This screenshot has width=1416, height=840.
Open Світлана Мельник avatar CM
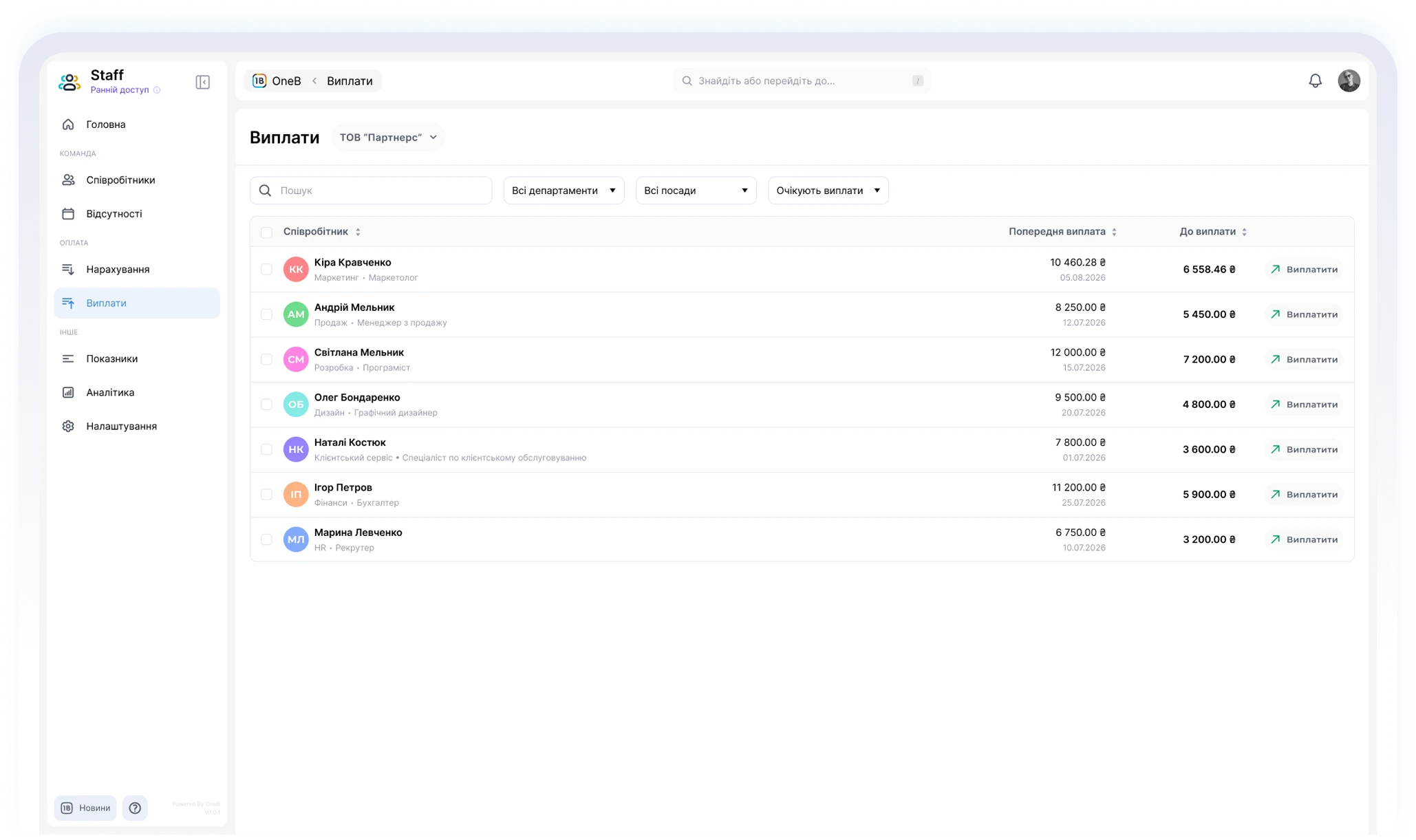(296, 359)
